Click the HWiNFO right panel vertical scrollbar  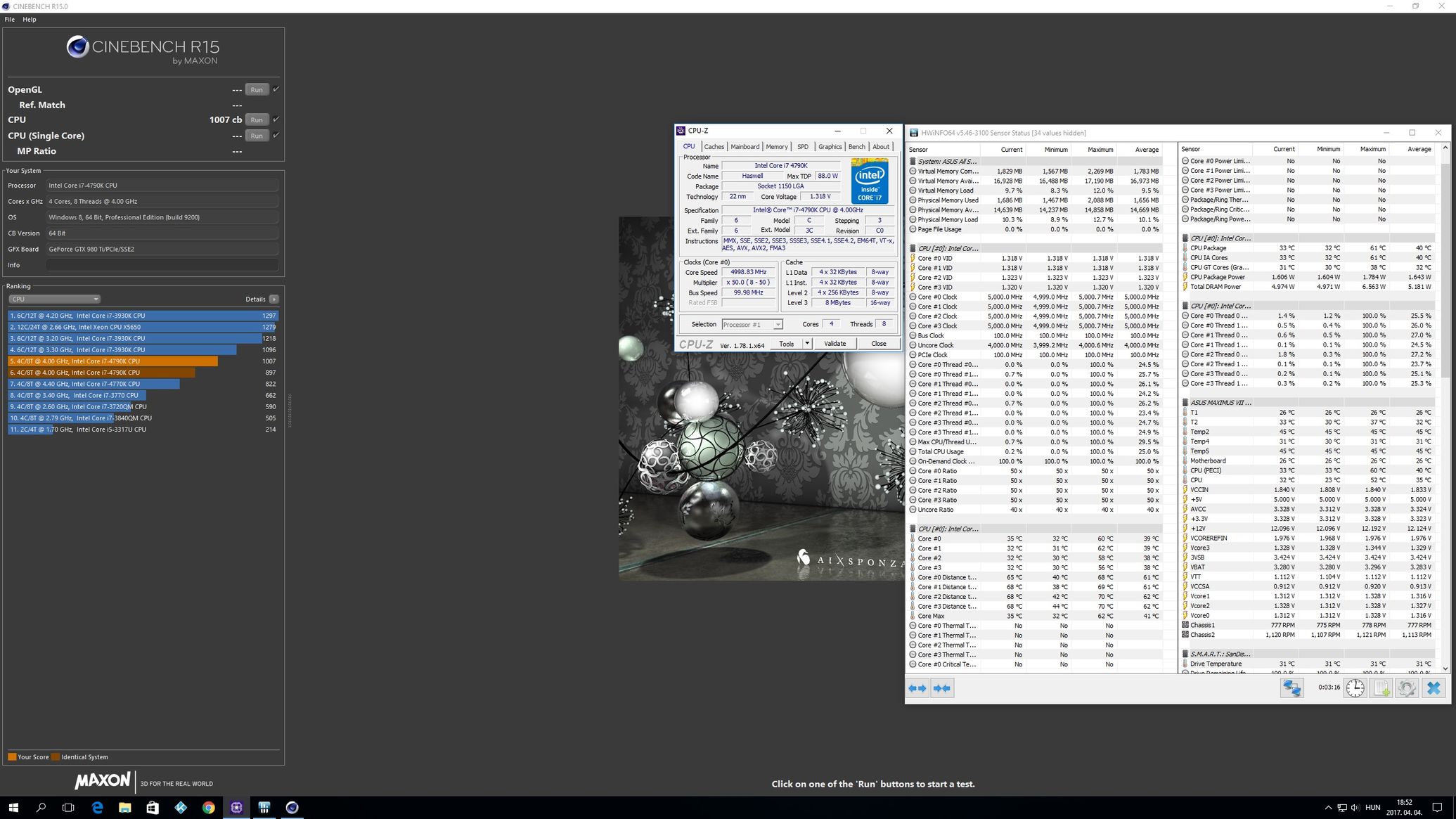click(x=1445, y=408)
